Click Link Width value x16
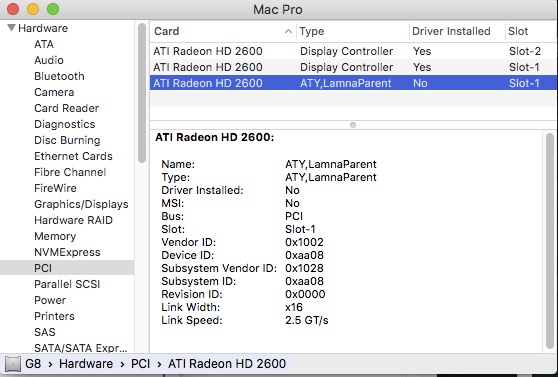 294,307
